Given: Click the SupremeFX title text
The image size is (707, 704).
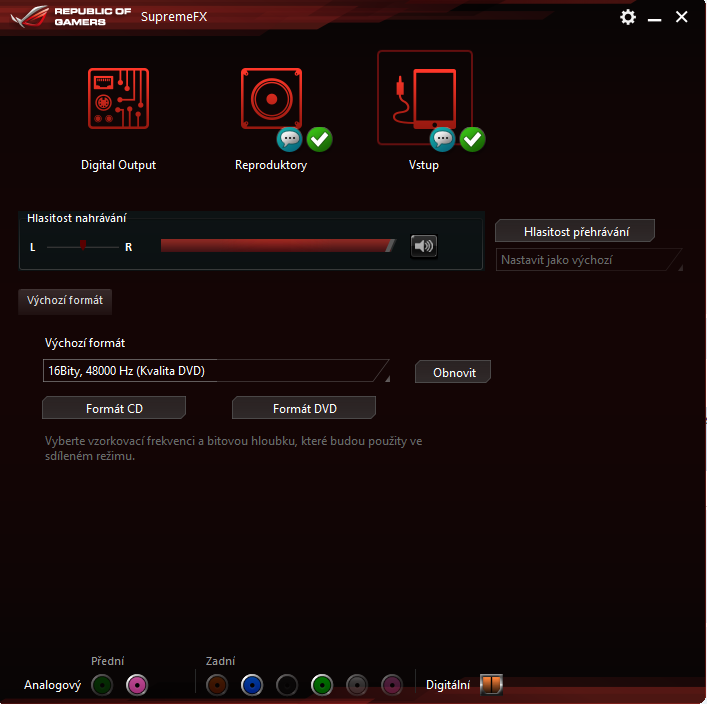Looking at the screenshot, I should click(174, 17).
